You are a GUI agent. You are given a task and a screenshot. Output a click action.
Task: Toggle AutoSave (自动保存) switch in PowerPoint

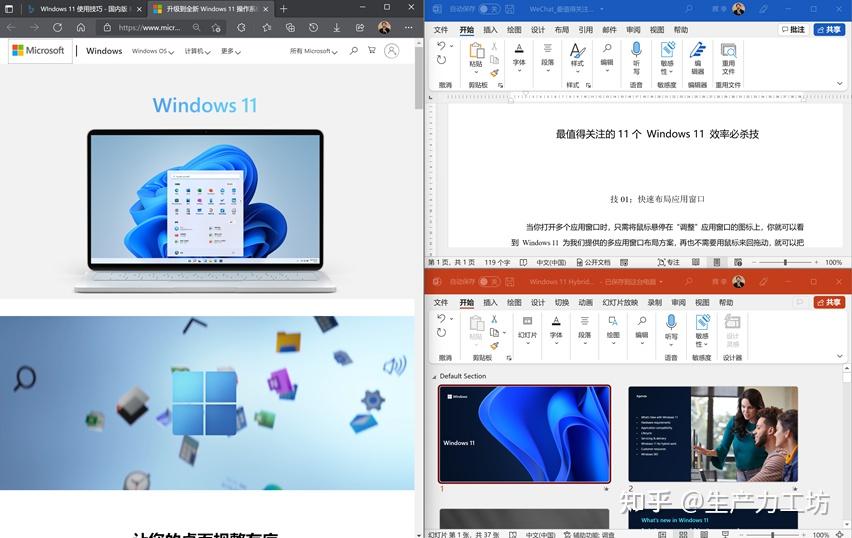488,281
